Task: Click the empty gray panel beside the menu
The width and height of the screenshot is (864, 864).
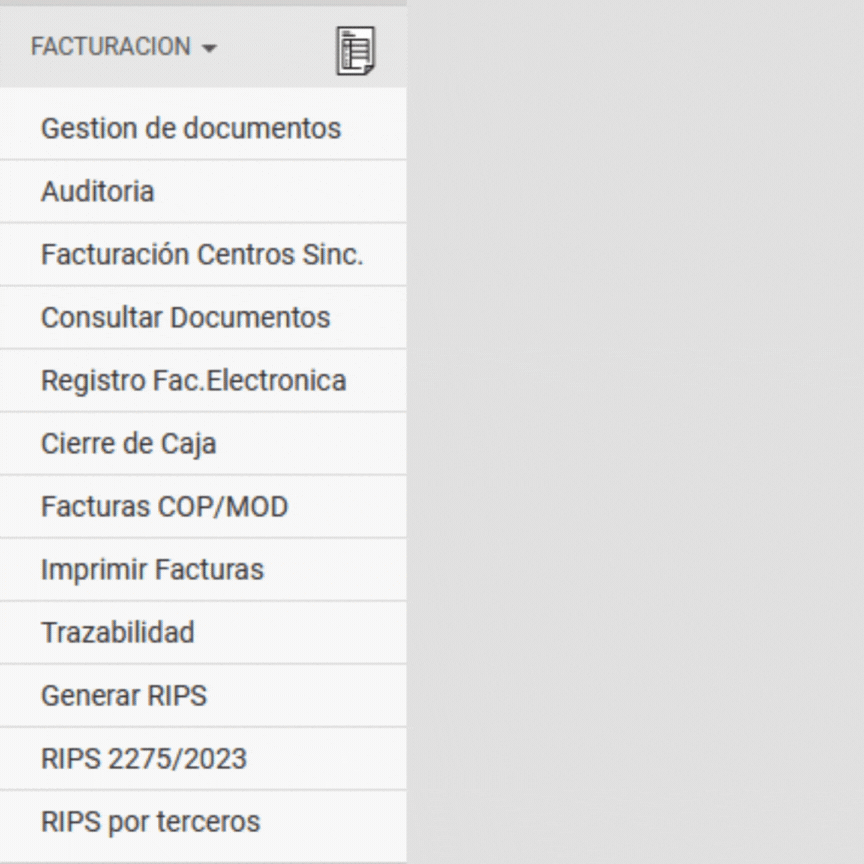Action: (x=635, y=430)
